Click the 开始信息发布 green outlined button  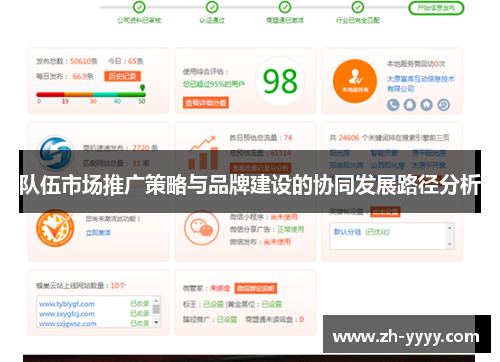click(436, 8)
